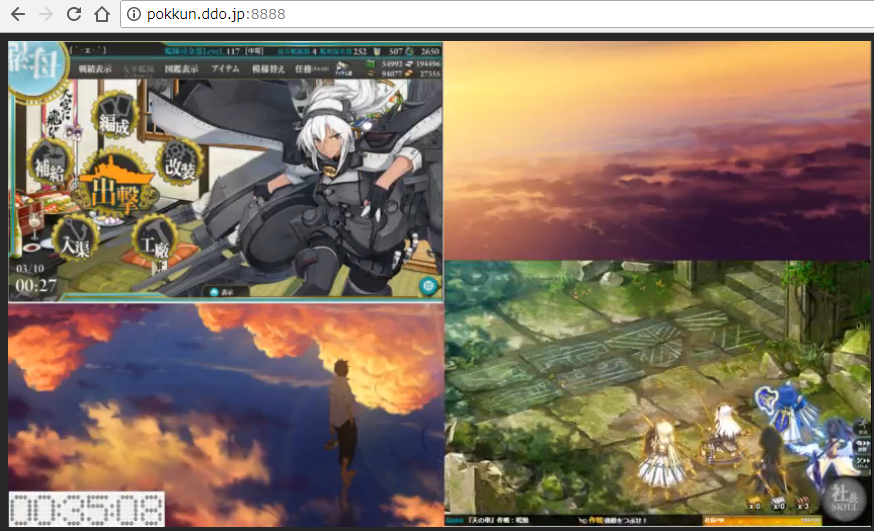874x531 pixels.
Task: Click the upper fast-forward speed button
Action: pos(862,445)
